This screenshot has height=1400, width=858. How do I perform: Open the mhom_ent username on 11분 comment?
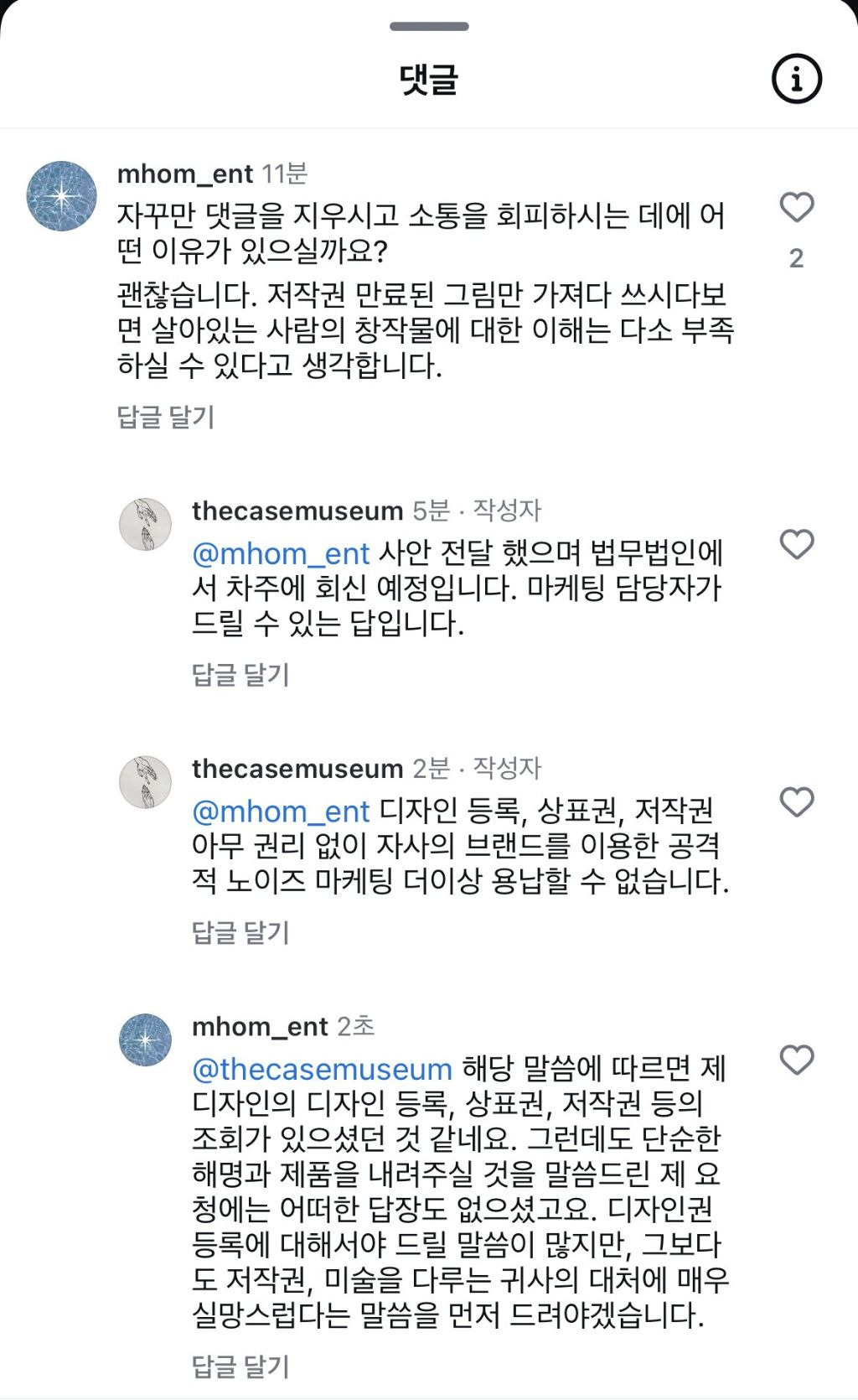click(184, 174)
